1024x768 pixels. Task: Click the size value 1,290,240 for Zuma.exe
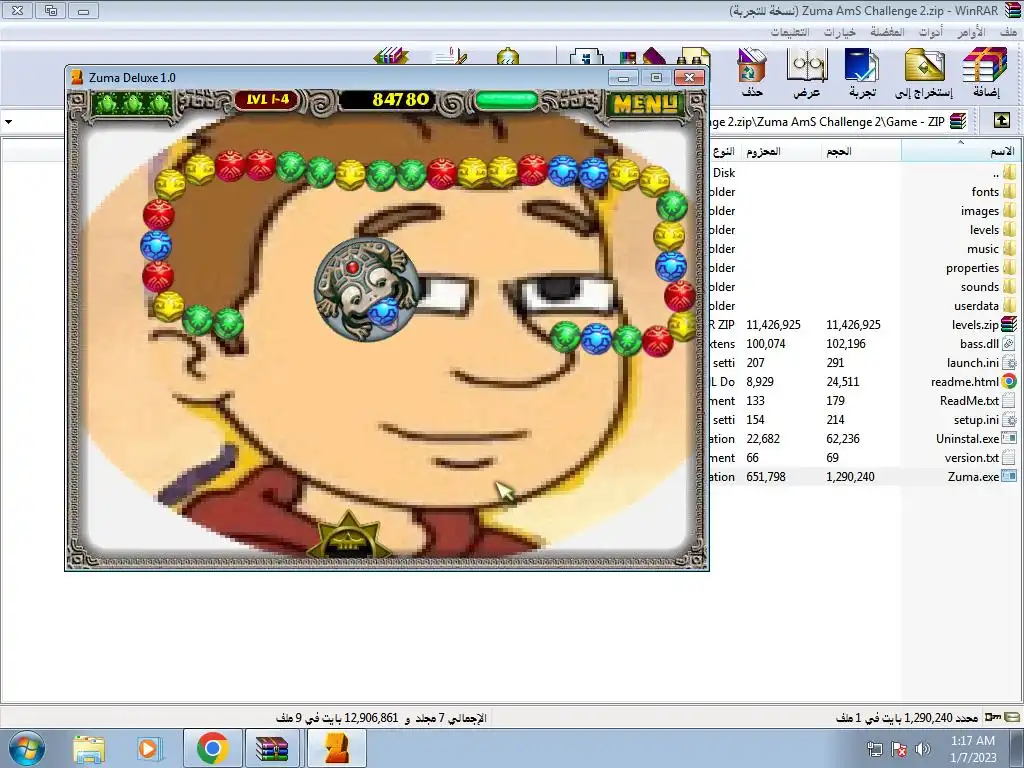(850, 477)
